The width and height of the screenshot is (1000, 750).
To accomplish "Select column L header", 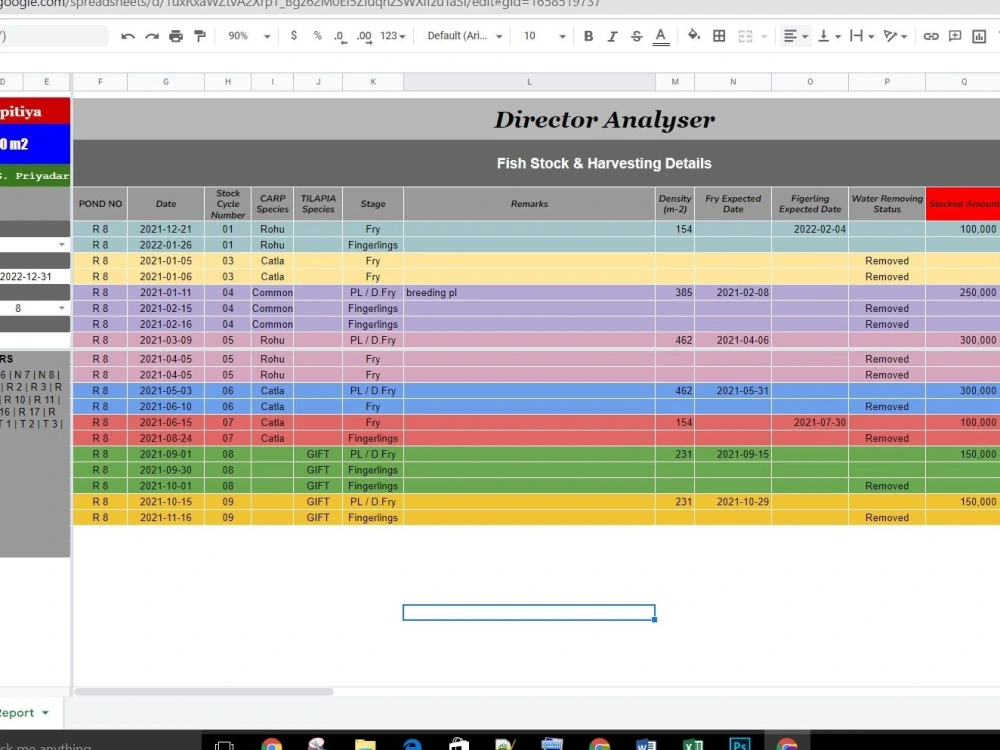I will 529,82.
